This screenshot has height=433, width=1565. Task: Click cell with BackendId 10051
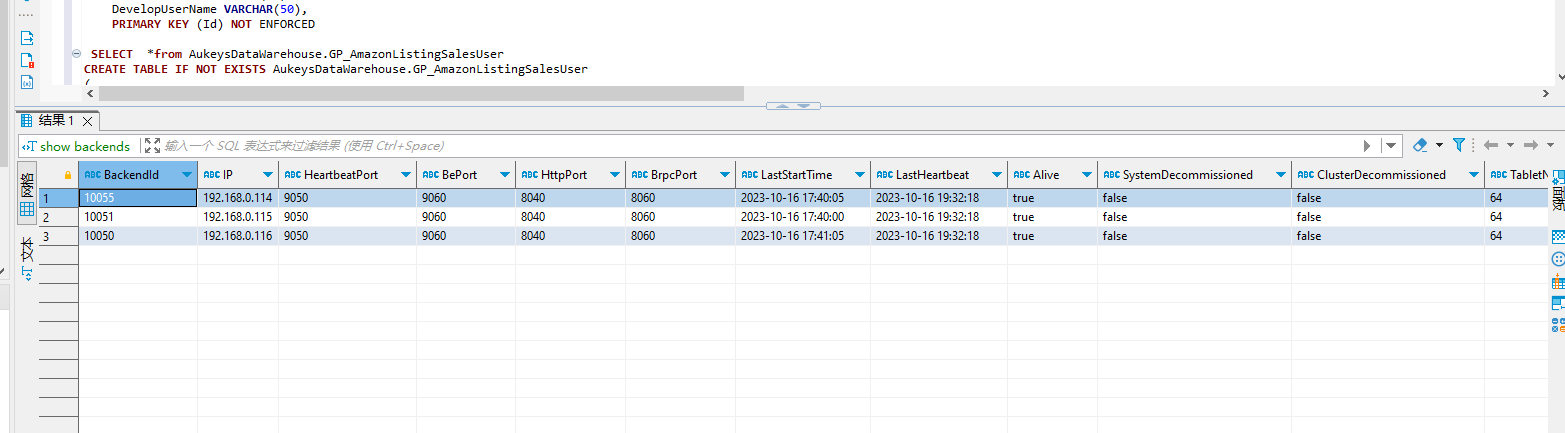click(x=138, y=217)
